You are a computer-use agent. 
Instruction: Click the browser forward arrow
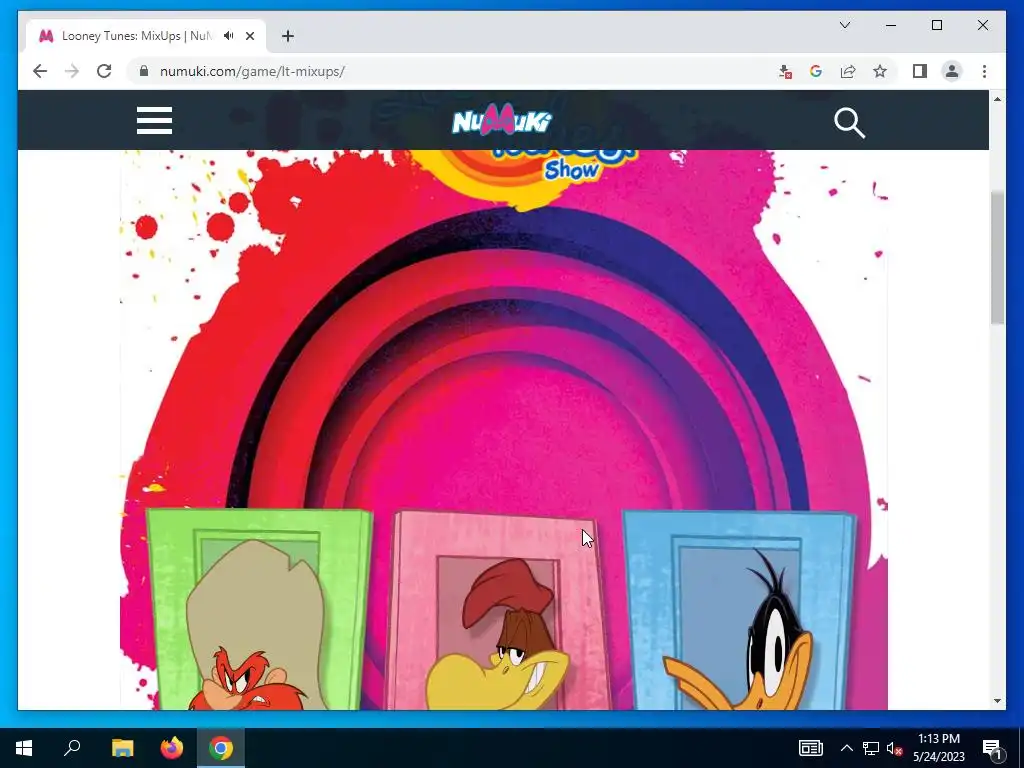pos(72,71)
